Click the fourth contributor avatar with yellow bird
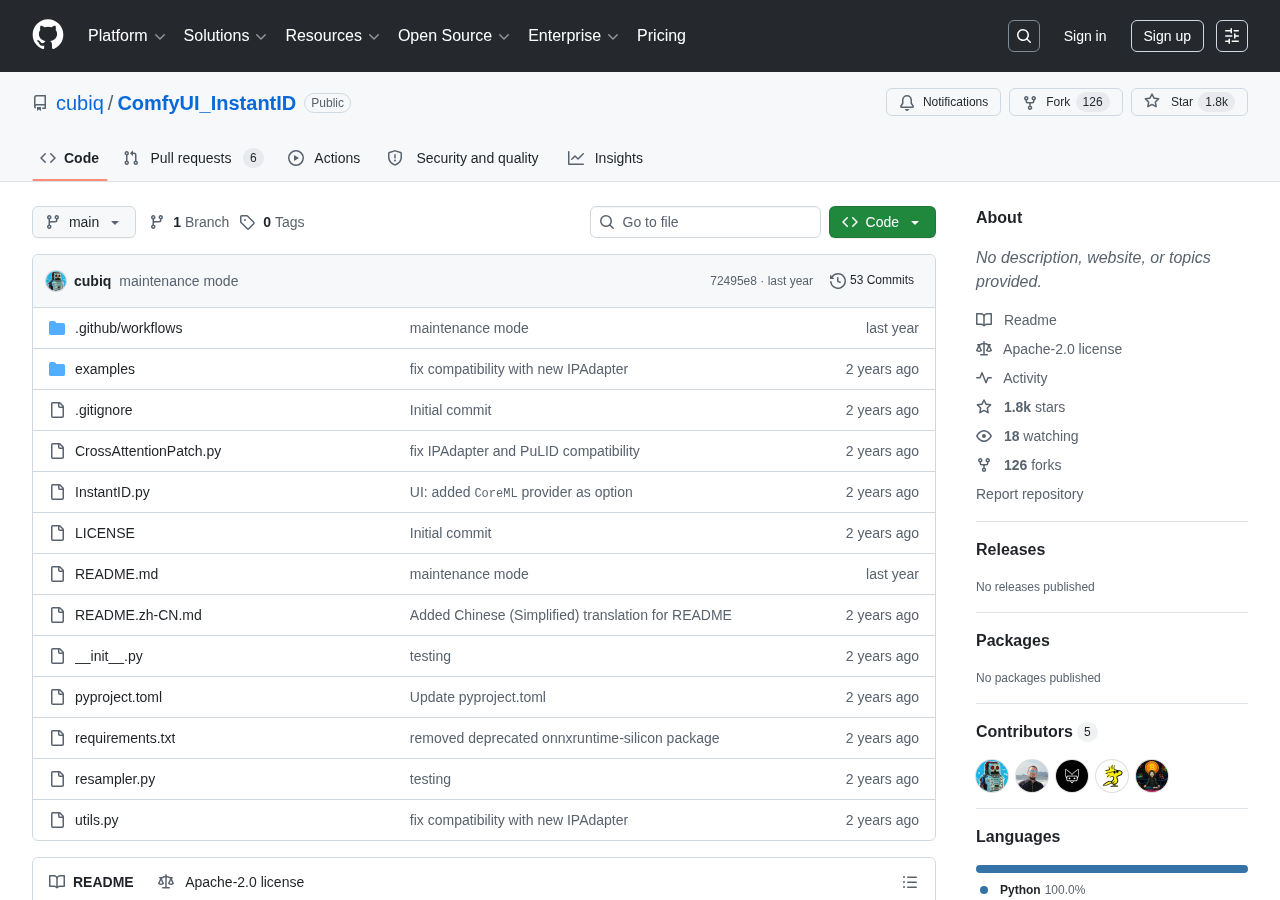This screenshot has width=1280, height=900. (1112, 776)
